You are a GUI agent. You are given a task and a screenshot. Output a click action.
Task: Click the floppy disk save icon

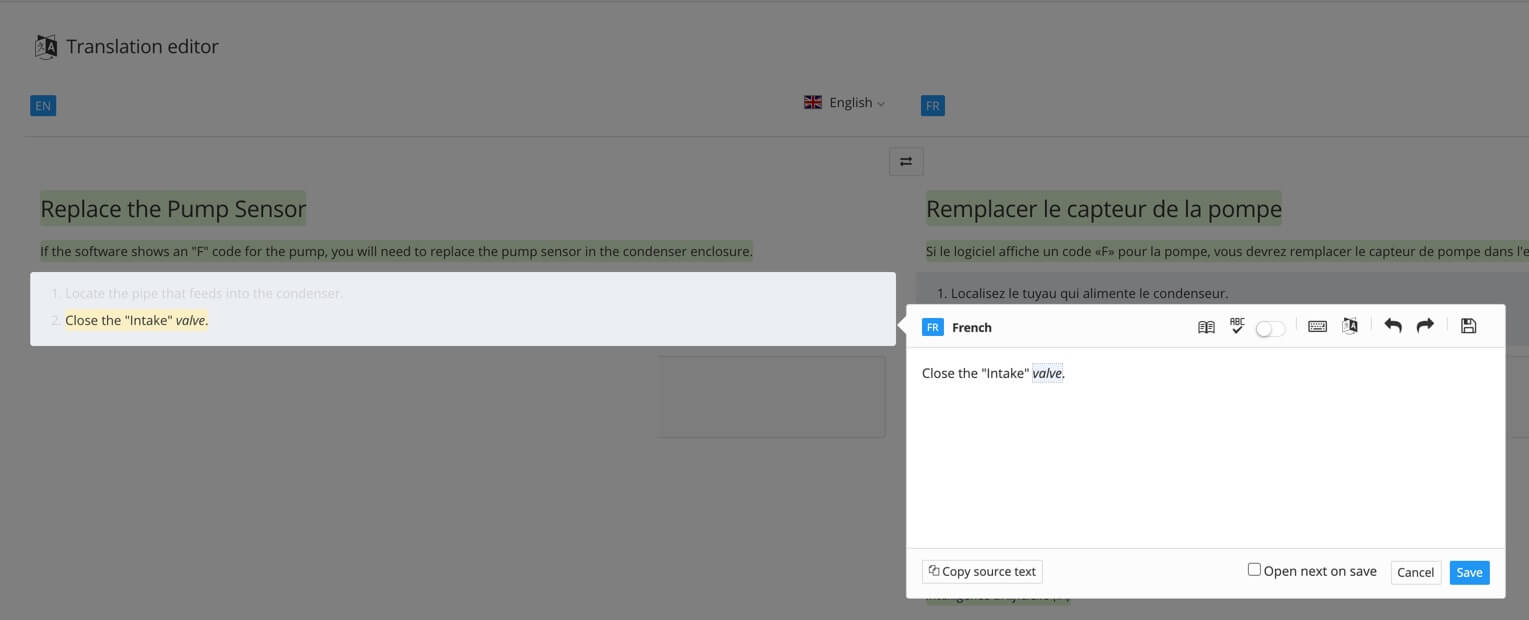click(x=1468, y=326)
